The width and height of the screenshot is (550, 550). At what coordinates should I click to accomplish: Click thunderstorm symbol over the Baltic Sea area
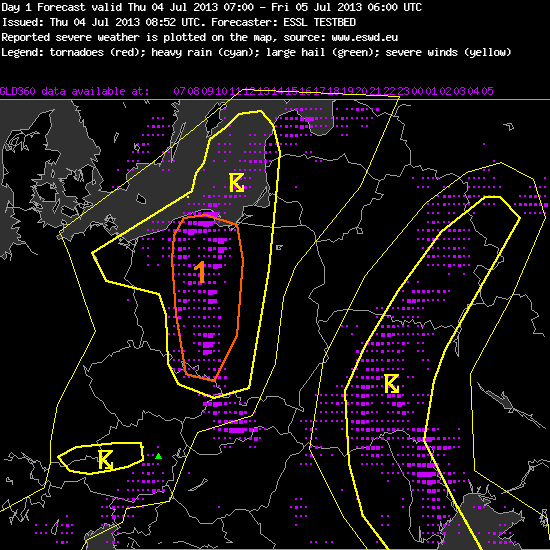pos(237,182)
